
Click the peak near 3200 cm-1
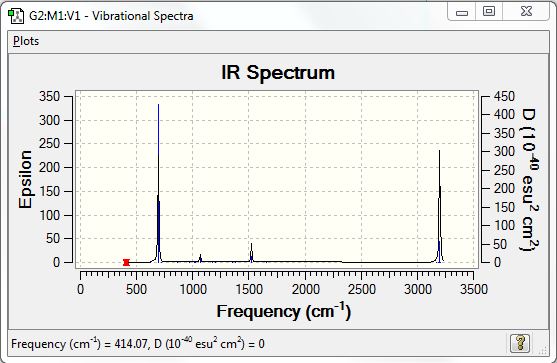coord(440,206)
